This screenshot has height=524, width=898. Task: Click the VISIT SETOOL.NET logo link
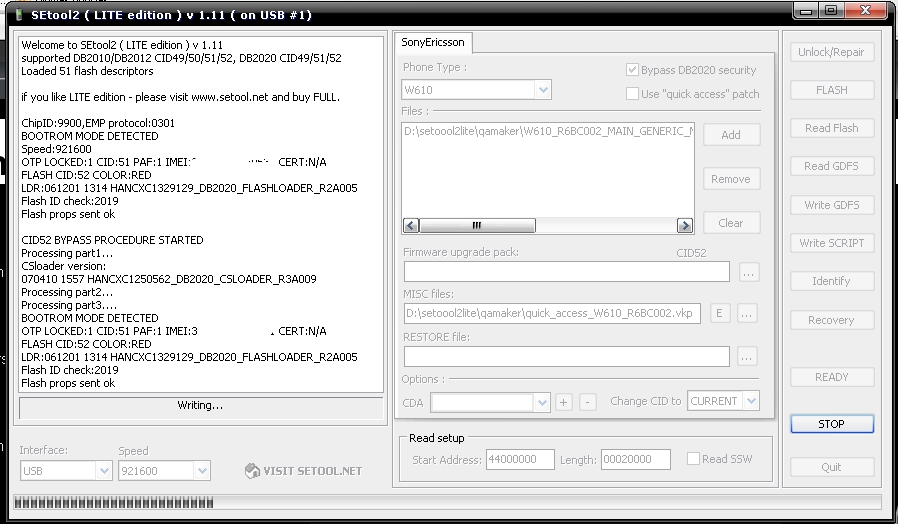point(304,471)
